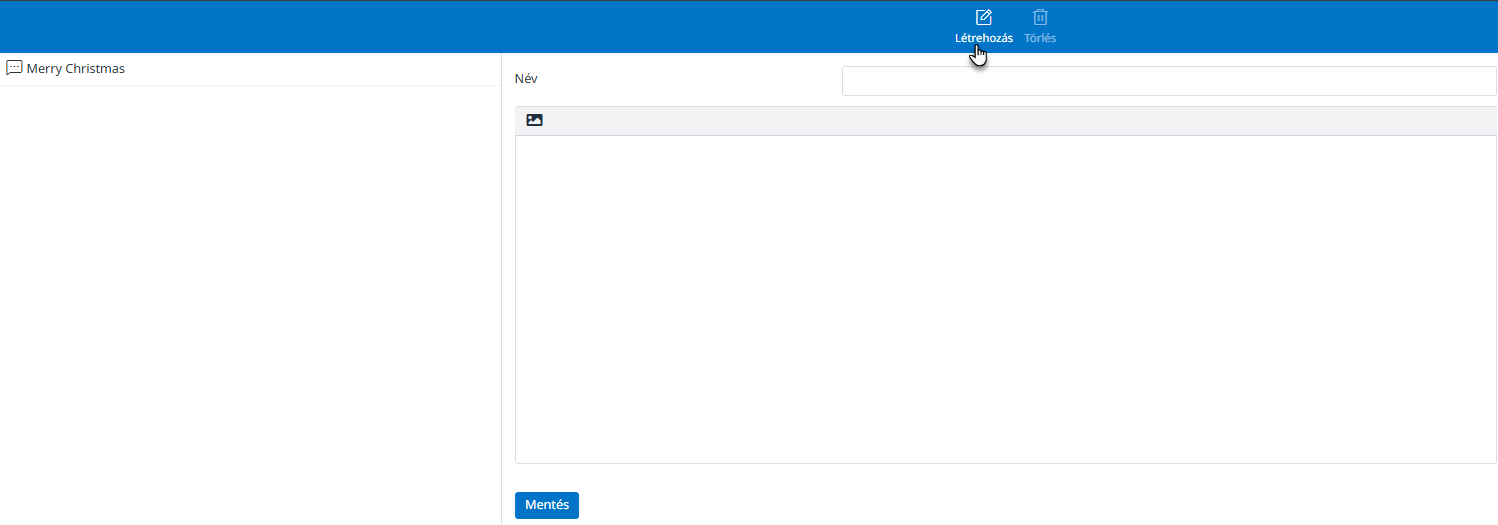Click into the Név input field
Viewport: 1498px width, 525px height.
tap(1169, 81)
